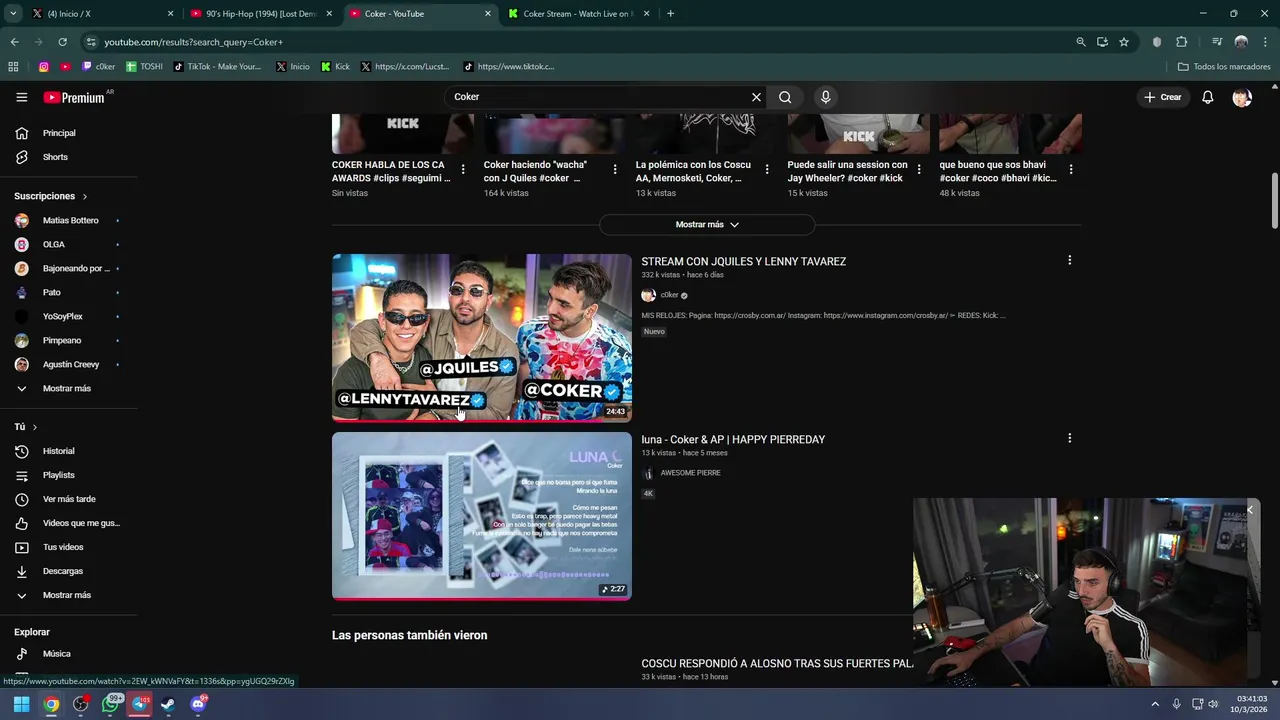The height and width of the screenshot is (720, 1280).
Task: Expand the Mostrar más shorts button
Action: point(707,225)
